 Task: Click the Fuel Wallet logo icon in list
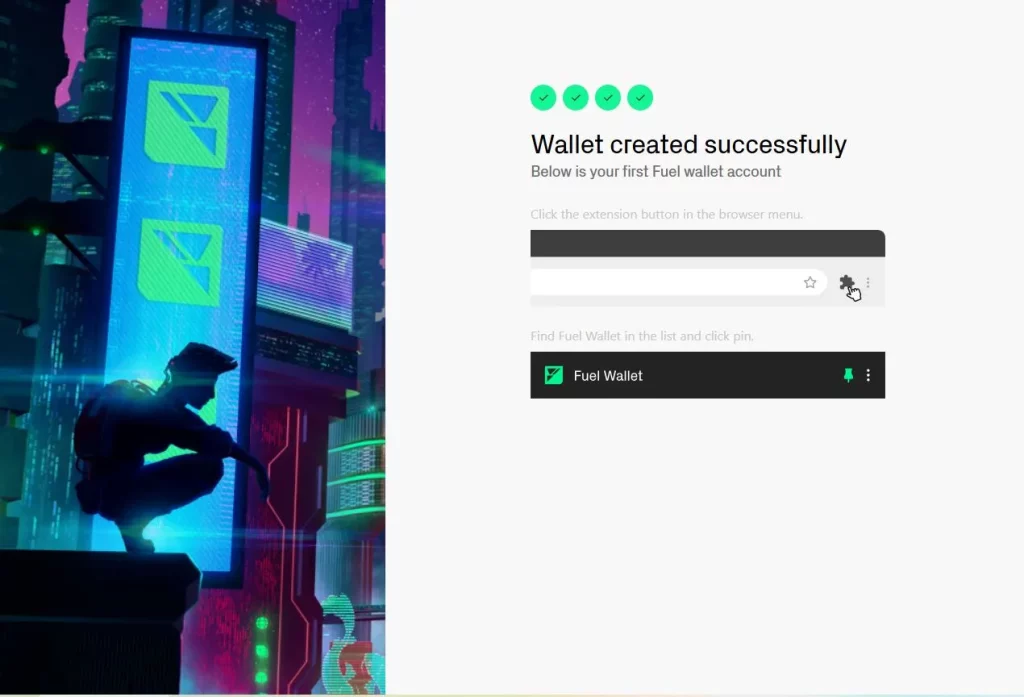[554, 375]
